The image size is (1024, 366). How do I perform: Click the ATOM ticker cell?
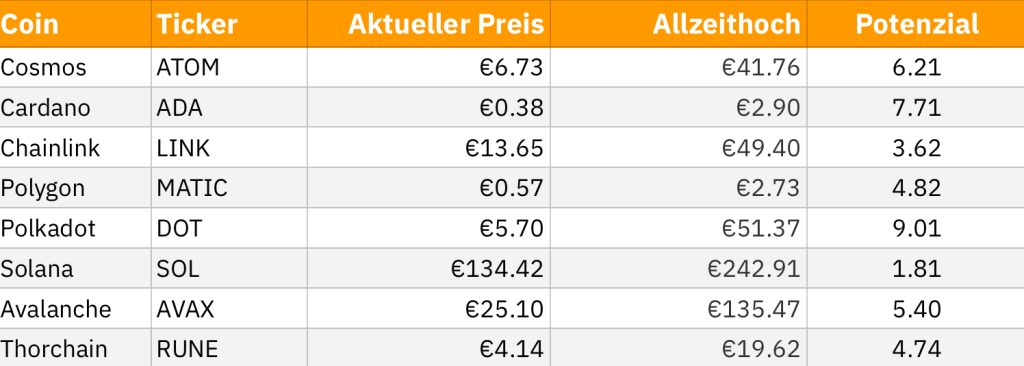coord(229,67)
